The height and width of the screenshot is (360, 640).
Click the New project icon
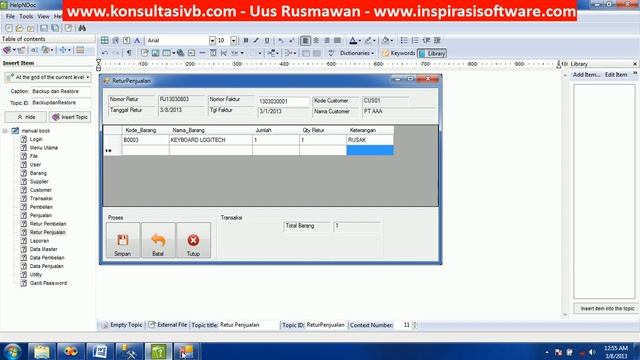coord(9,28)
